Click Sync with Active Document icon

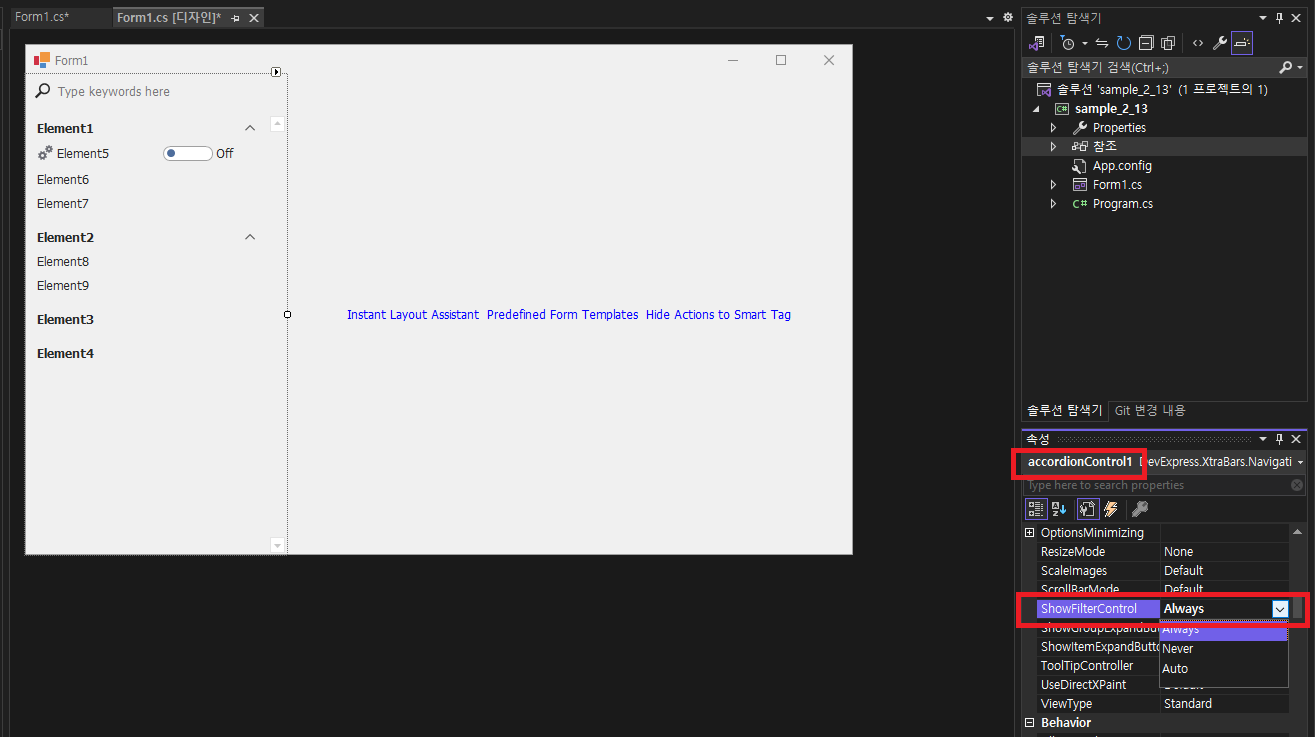pyautogui.click(x=1102, y=43)
